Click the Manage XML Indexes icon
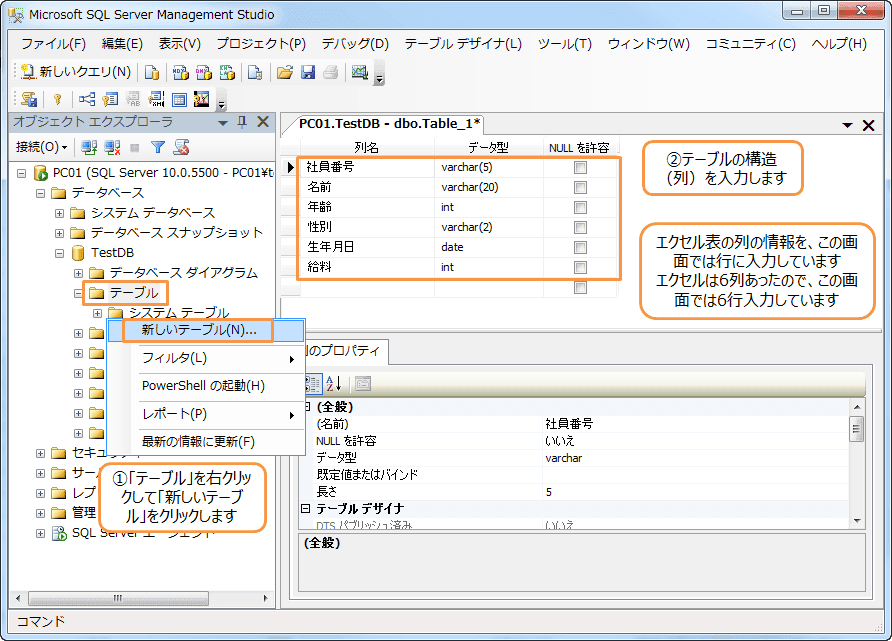Screen dimensions: 892x641 [156, 100]
